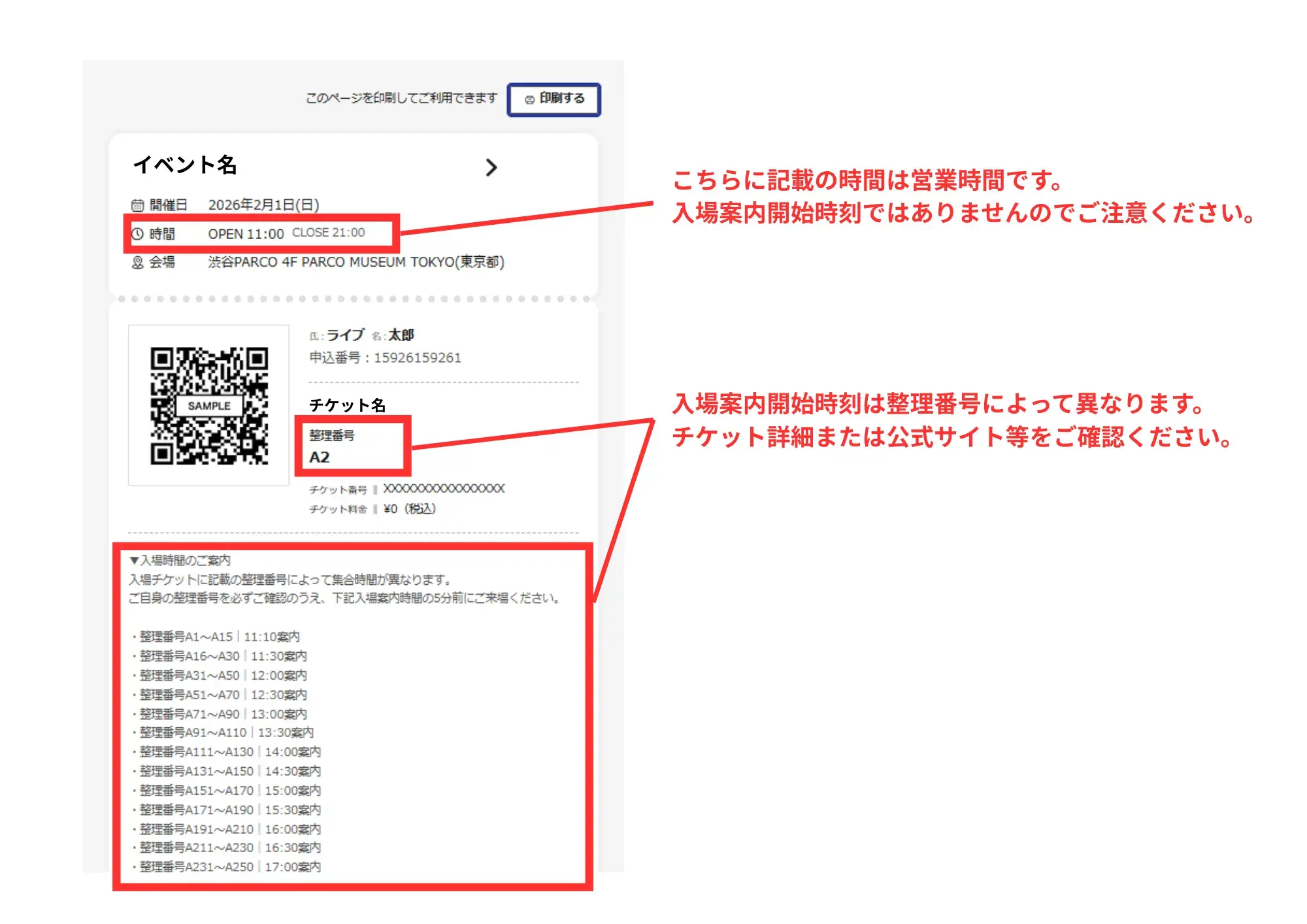Viewport: 1307px width, 924px height.
Task: Expand event details with the chevron arrow
Action: point(491,168)
